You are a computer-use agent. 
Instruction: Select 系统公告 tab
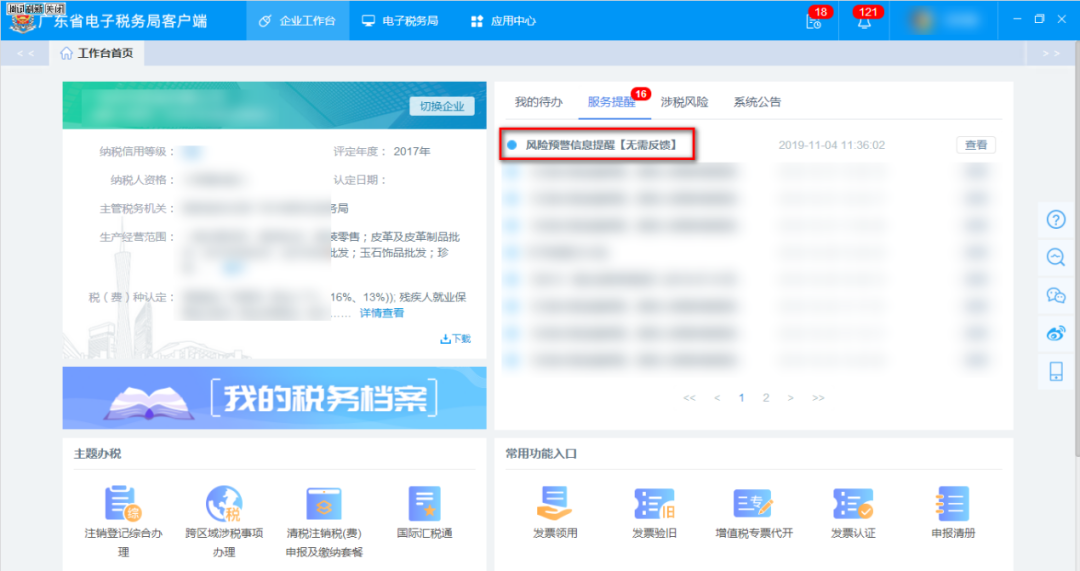click(757, 102)
